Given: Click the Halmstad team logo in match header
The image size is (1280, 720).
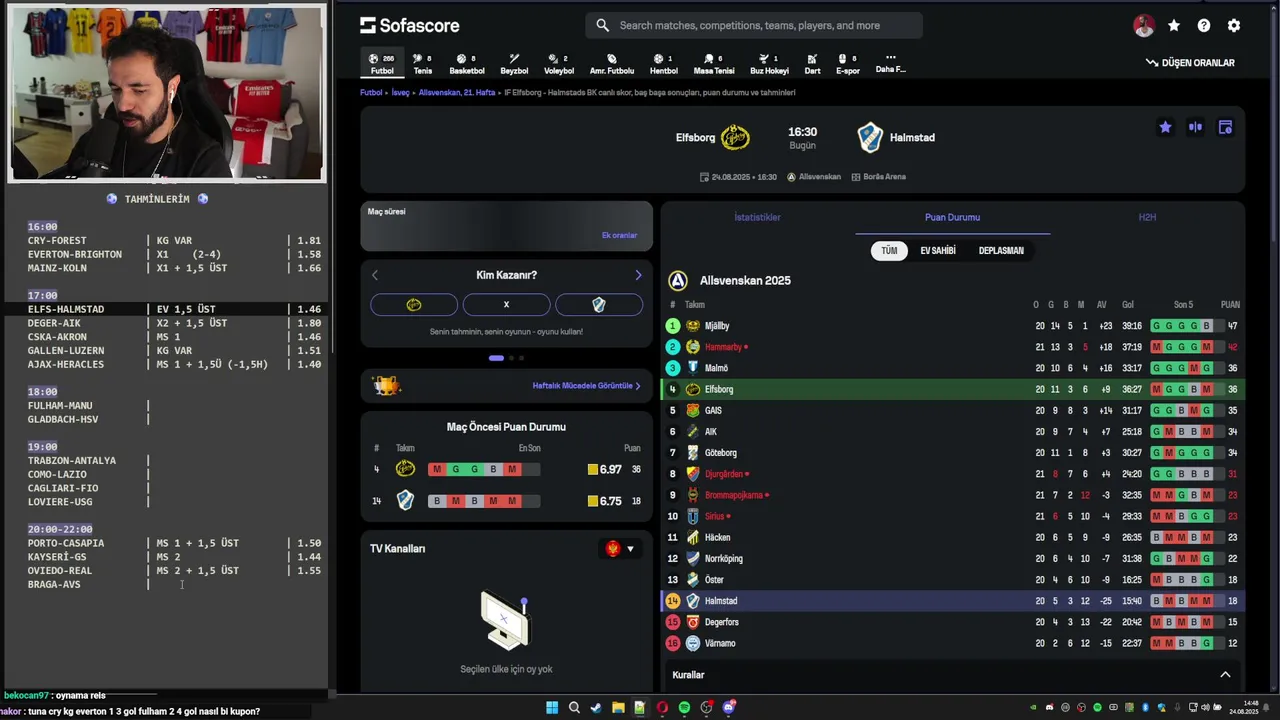Looking at the screenshot, I should click(x=870, y=138).
